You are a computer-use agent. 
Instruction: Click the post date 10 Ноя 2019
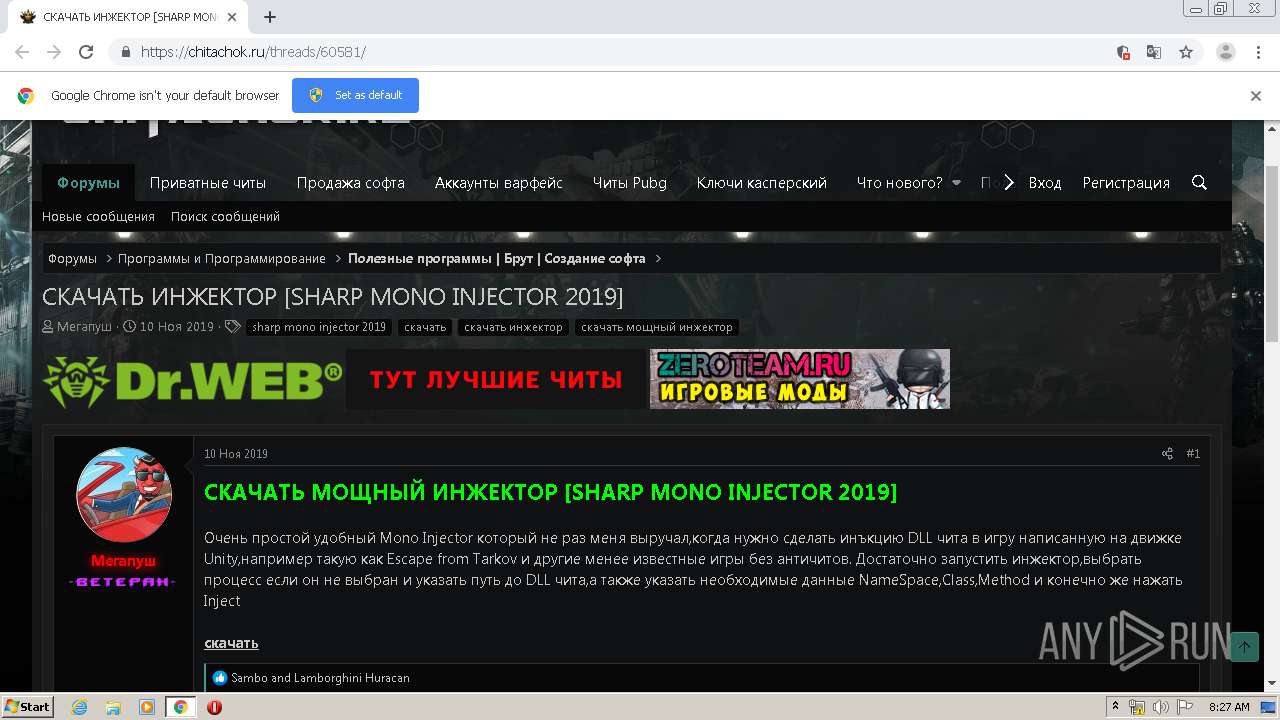coord(236,454)
